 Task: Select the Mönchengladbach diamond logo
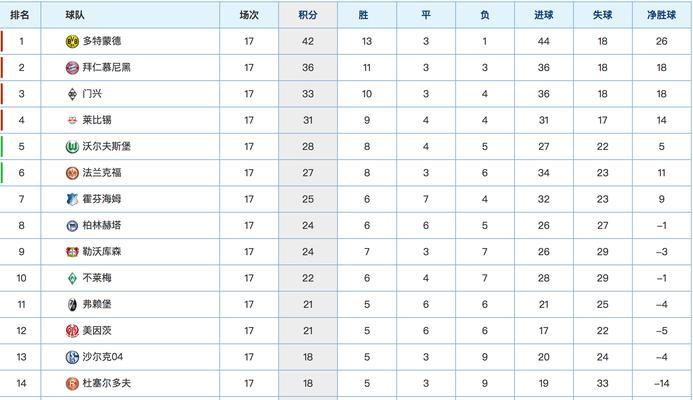coord(72,94)
